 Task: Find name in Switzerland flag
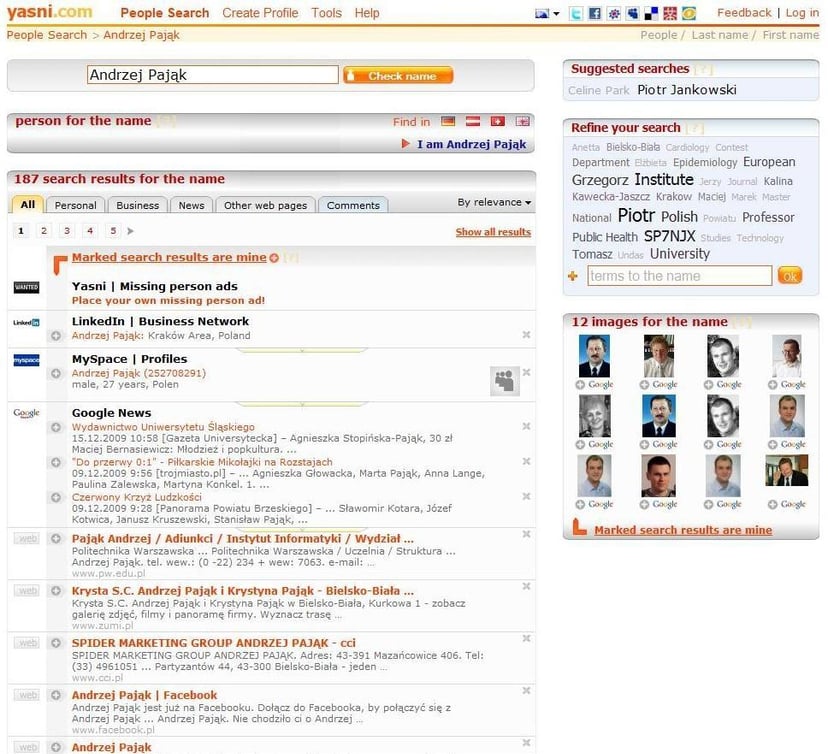tap(497, 121)
